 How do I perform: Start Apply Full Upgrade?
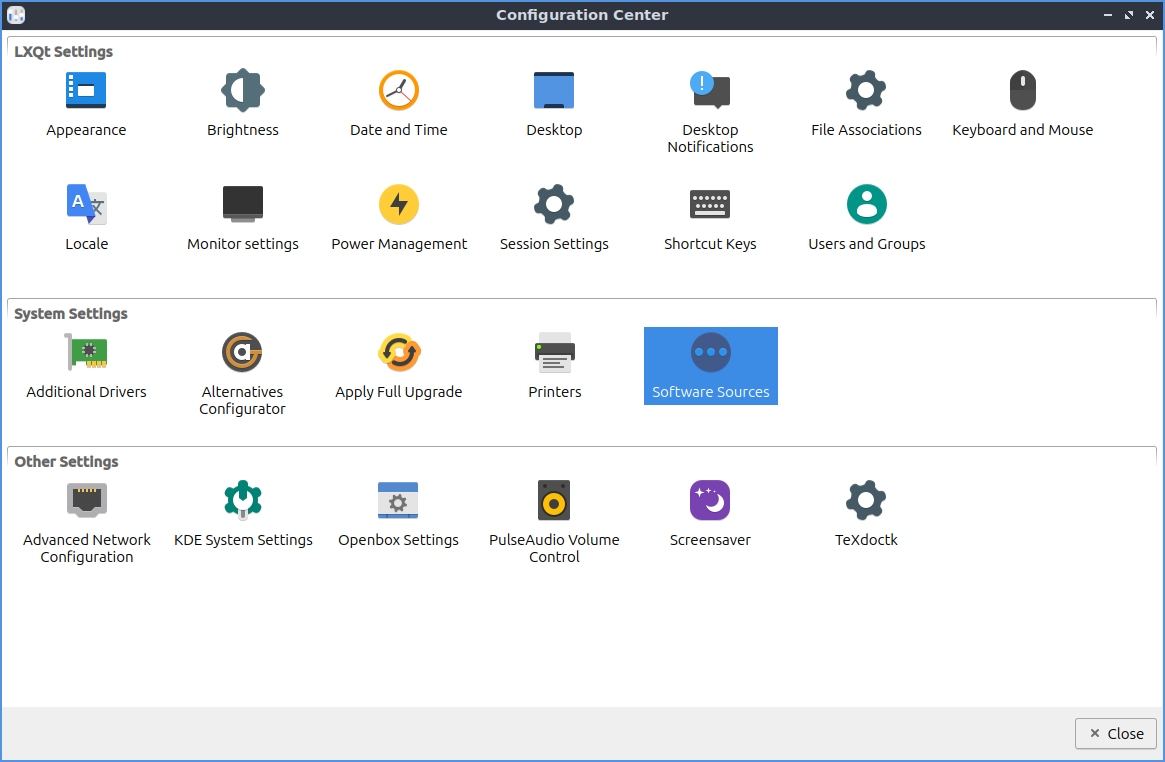(398, 353)
